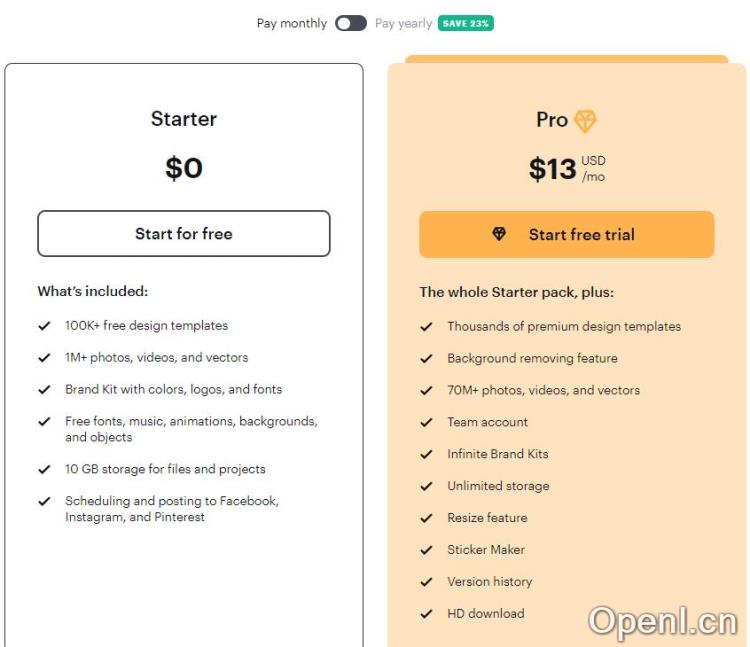The width and height of the screenshot is (750, 647).
Task: Click the $13 Pro price
Action: (552, 169)
